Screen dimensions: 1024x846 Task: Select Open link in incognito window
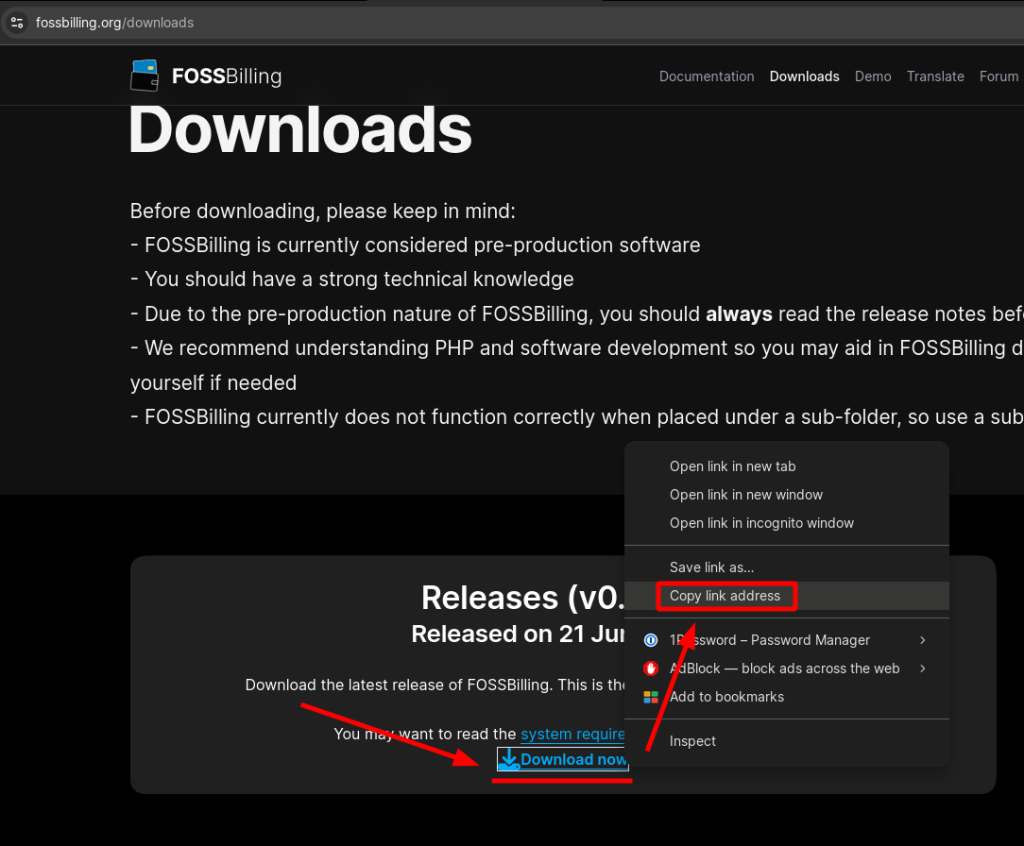[x=786, y=523]
